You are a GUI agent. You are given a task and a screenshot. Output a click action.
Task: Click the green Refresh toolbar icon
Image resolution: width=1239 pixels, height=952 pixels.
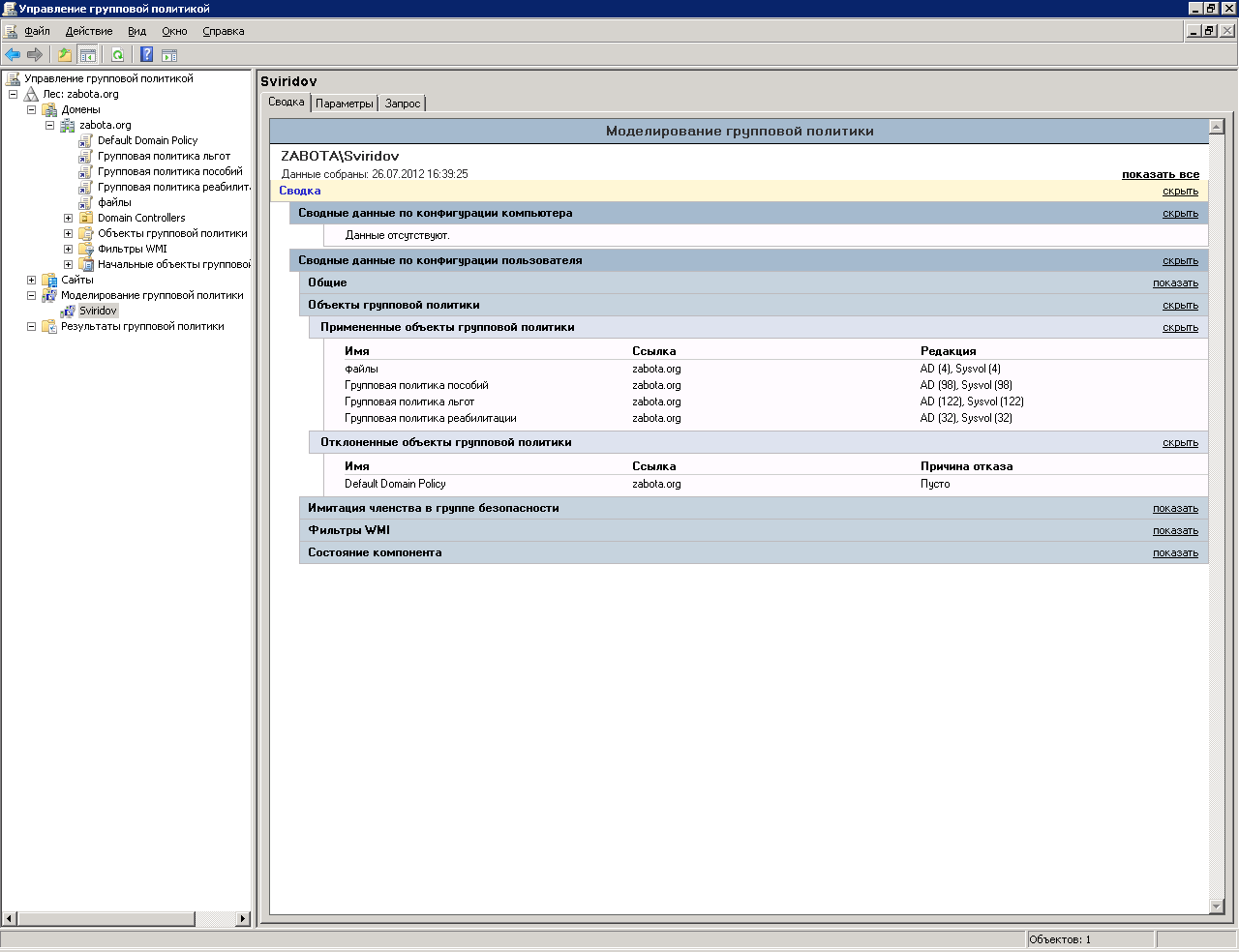click(117, 55)
